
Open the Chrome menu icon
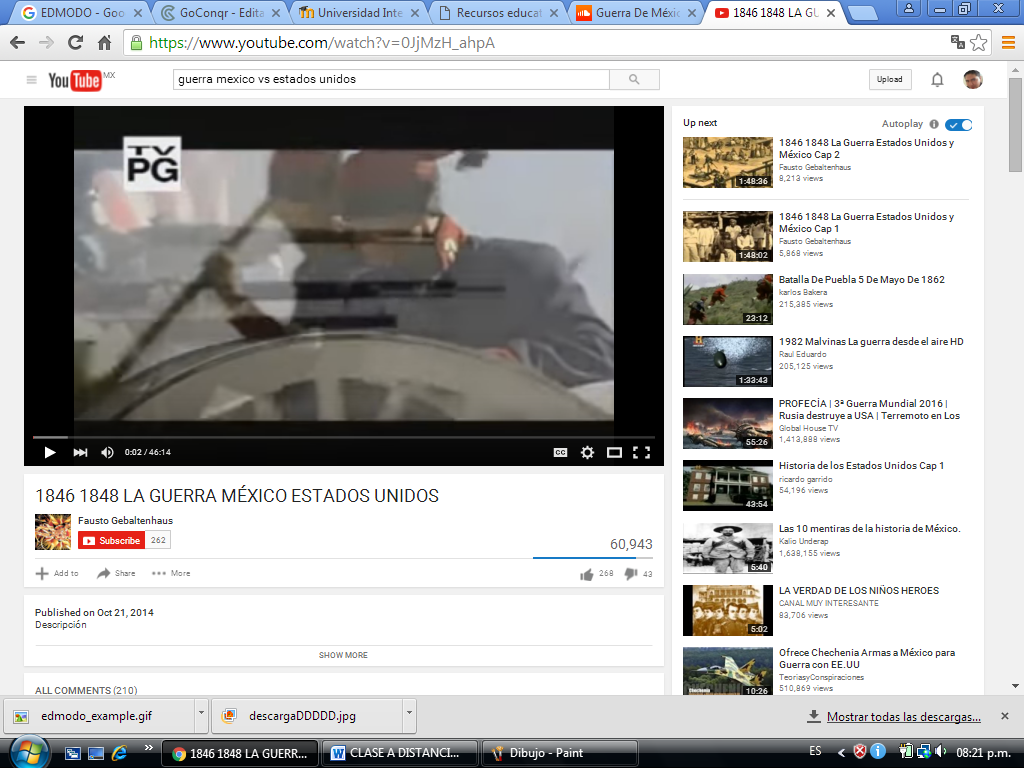tap(1008, 43)
